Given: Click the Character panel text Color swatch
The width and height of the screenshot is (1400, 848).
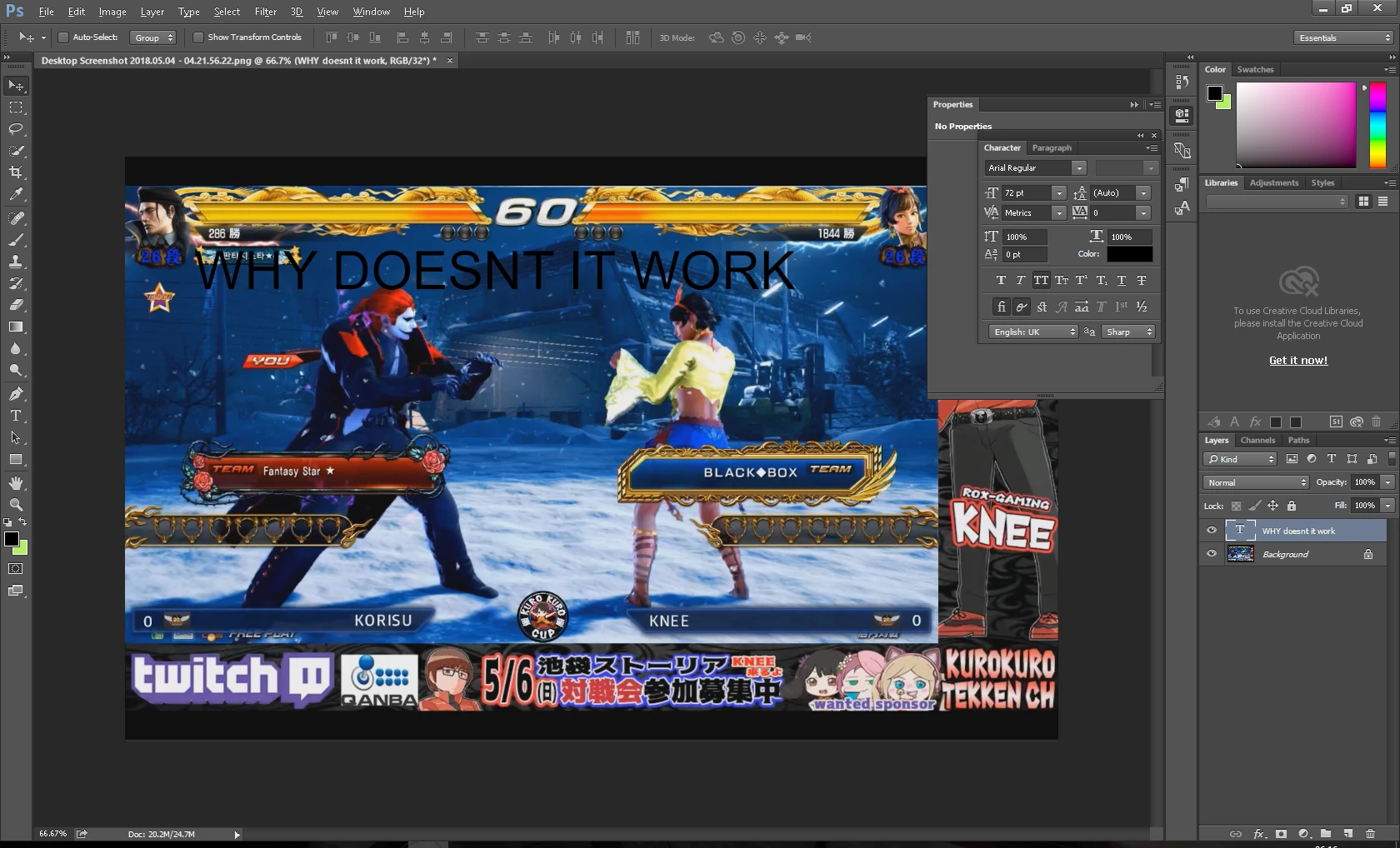Looking at the screenshot, I should pyautogui.click(x=1129, y=254).
